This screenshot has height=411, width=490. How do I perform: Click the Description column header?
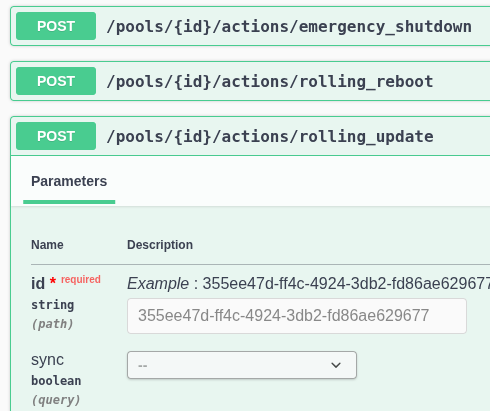click(x=160, y=245)
